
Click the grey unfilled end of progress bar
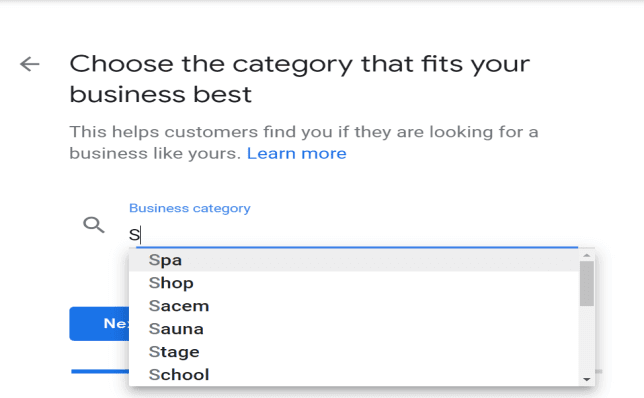tap(599, 371)
